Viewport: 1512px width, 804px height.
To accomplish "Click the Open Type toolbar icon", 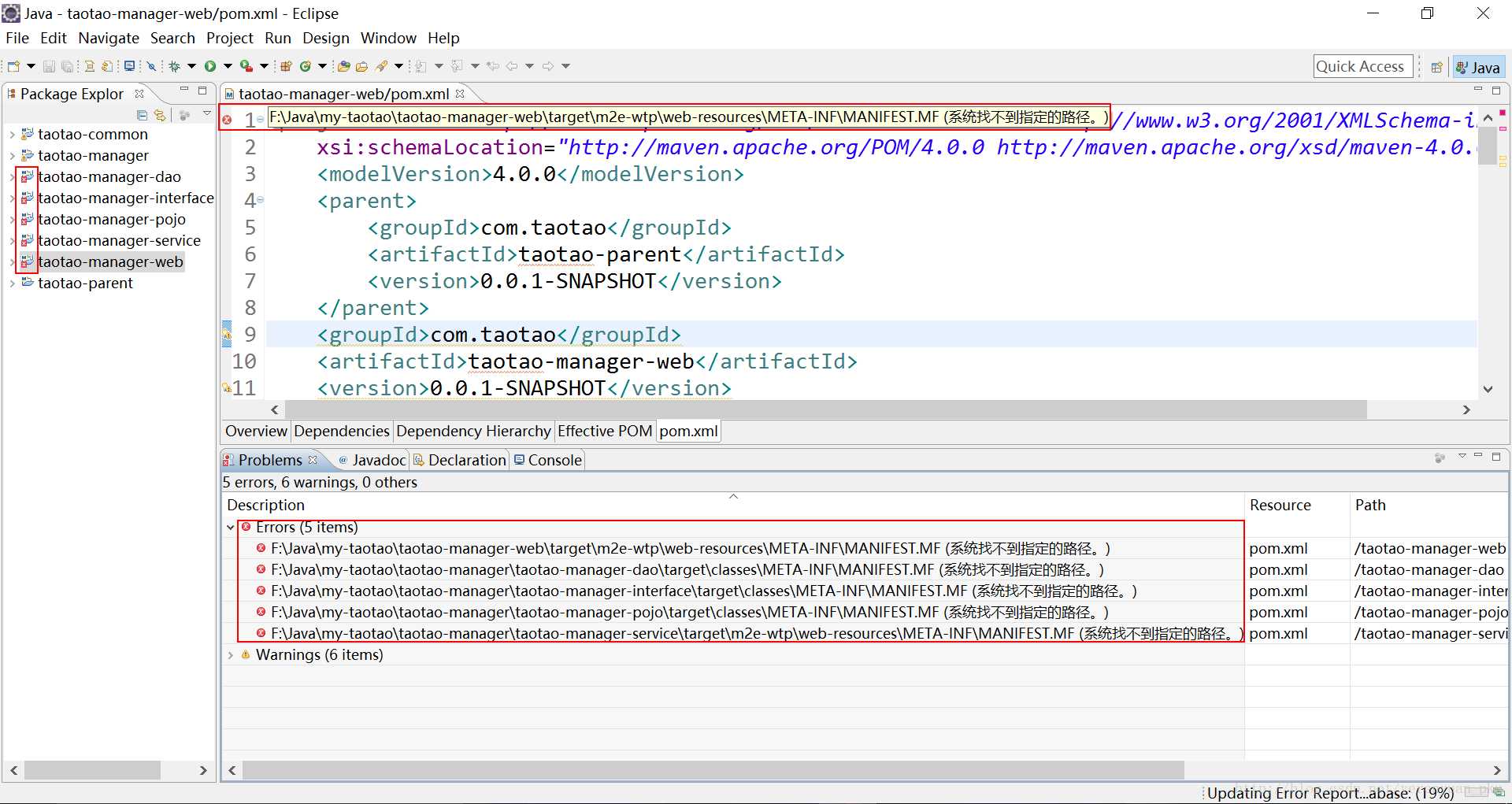I will click(344, 66).
